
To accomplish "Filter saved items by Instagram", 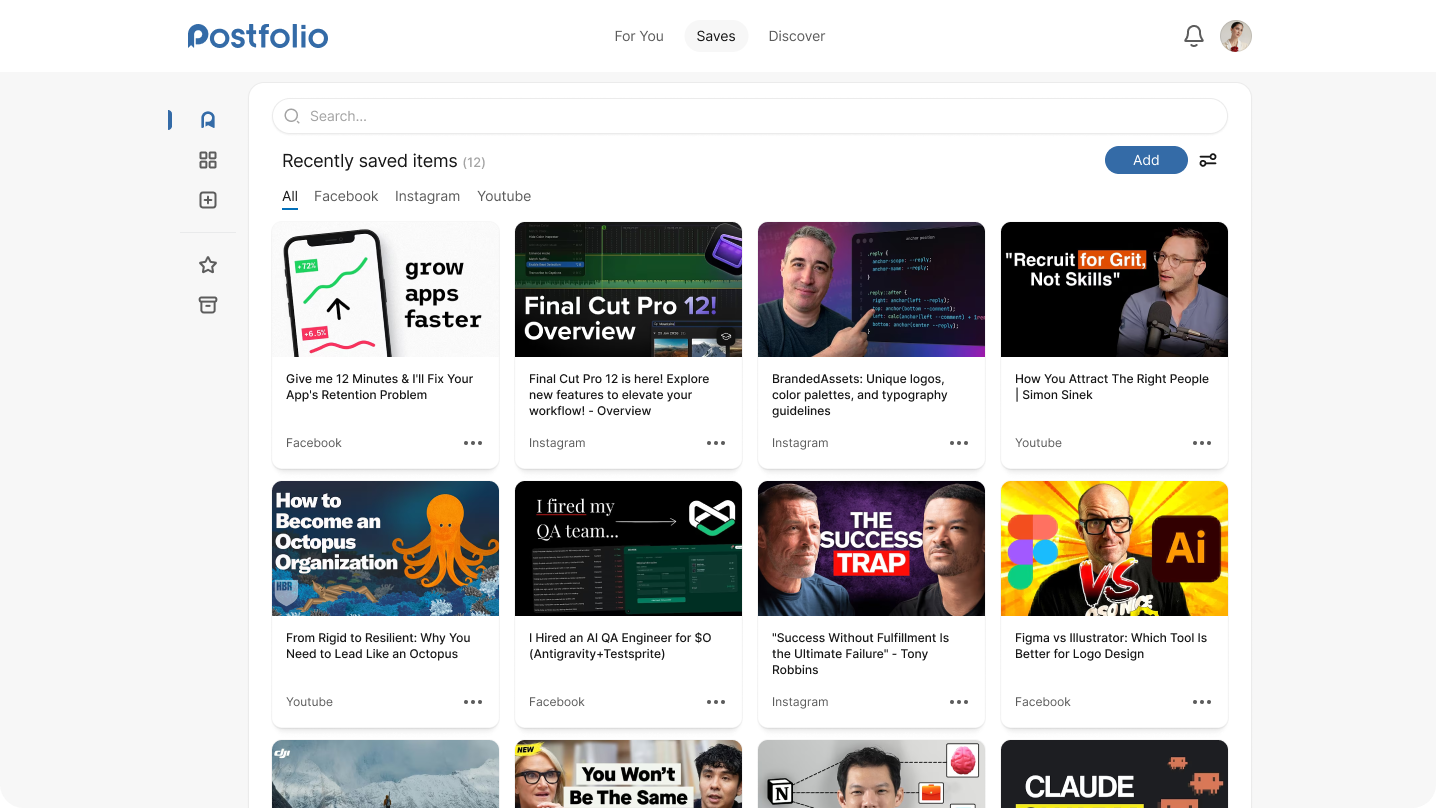I will click(x=427, y=196).
